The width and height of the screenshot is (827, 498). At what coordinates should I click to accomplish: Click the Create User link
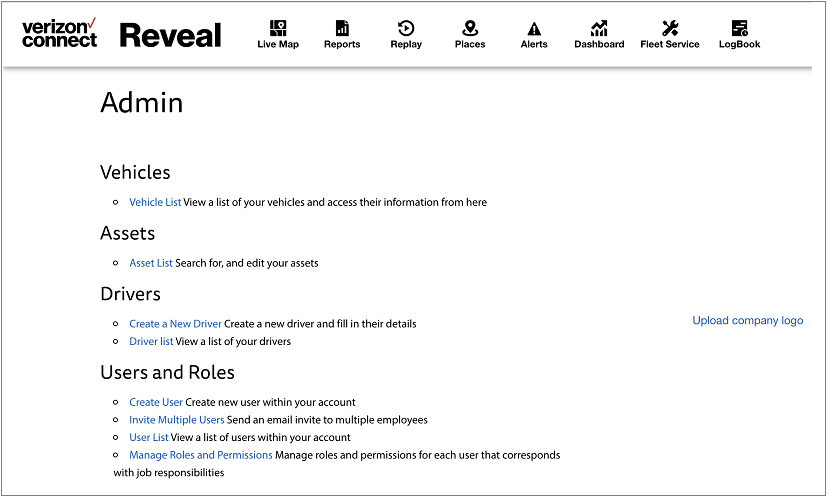156,402
